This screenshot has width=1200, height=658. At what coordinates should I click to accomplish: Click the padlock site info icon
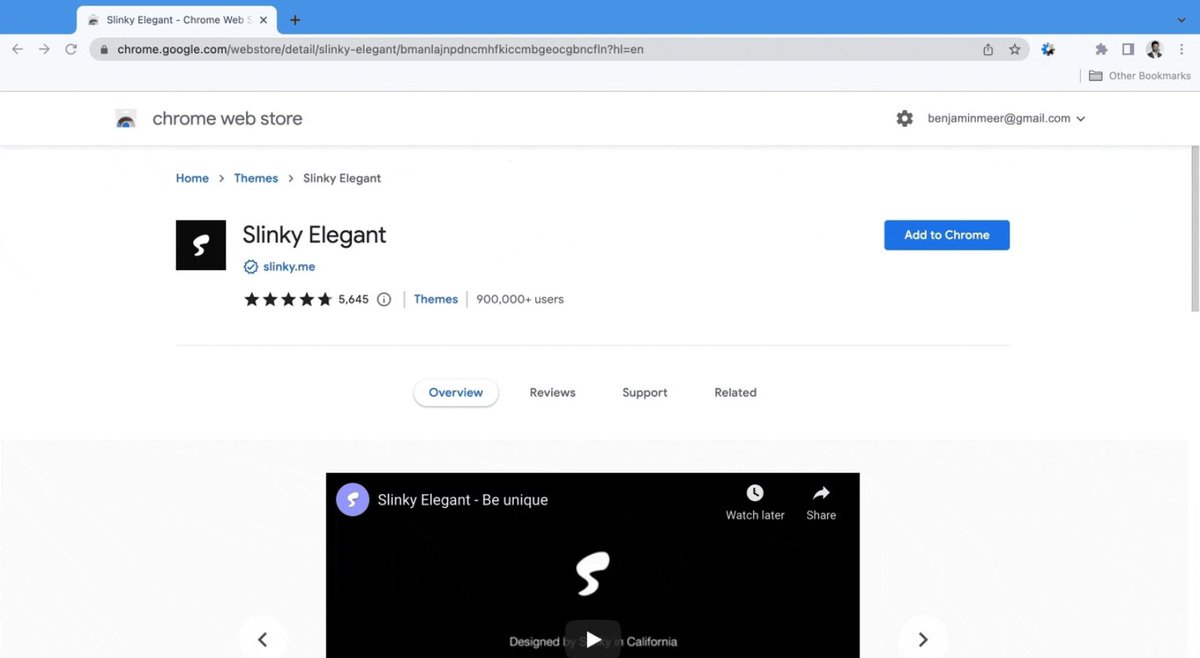click(x=103, y=49)
